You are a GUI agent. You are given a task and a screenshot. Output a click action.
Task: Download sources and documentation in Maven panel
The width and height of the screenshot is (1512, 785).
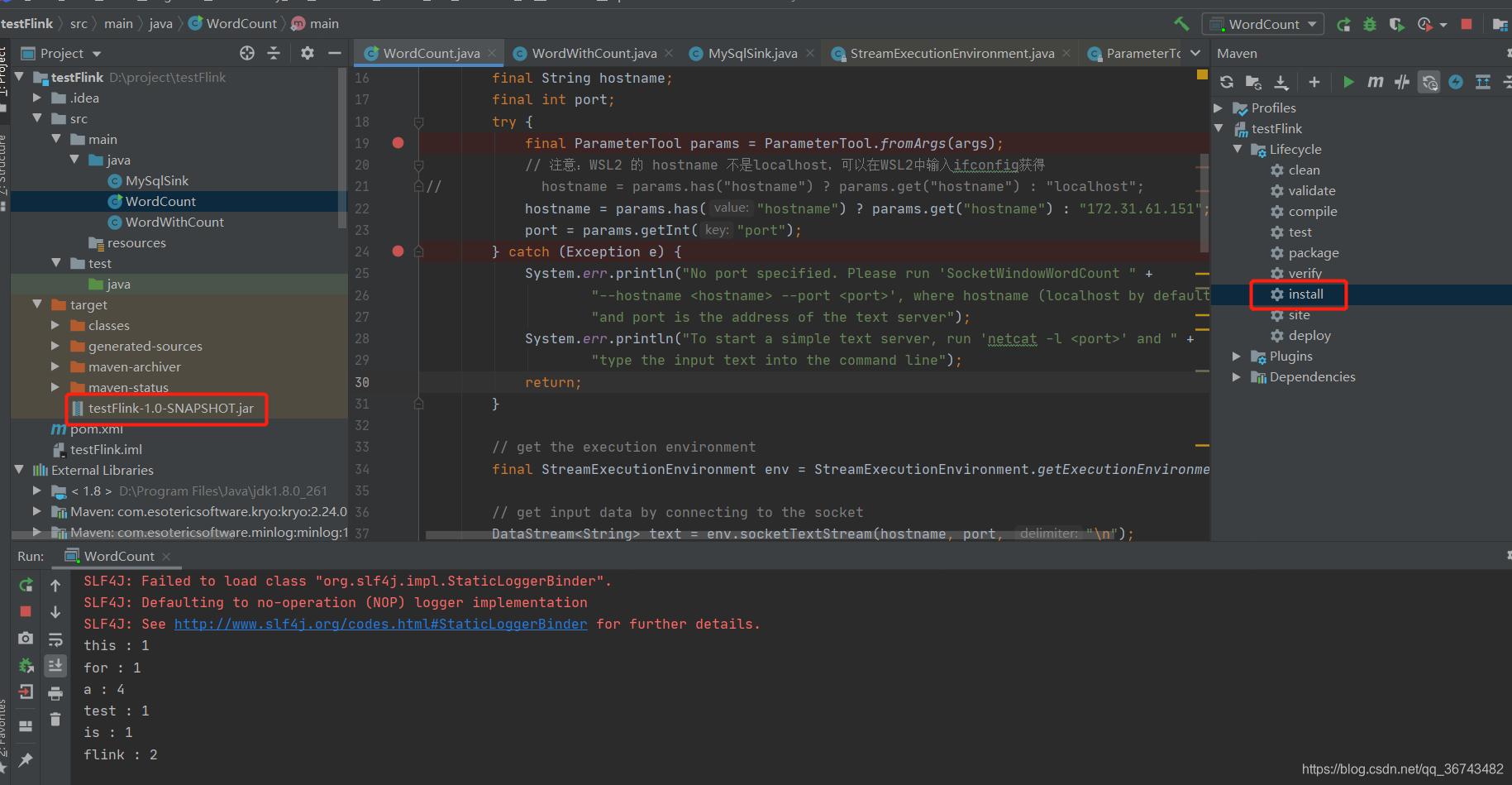(1281, 82)
